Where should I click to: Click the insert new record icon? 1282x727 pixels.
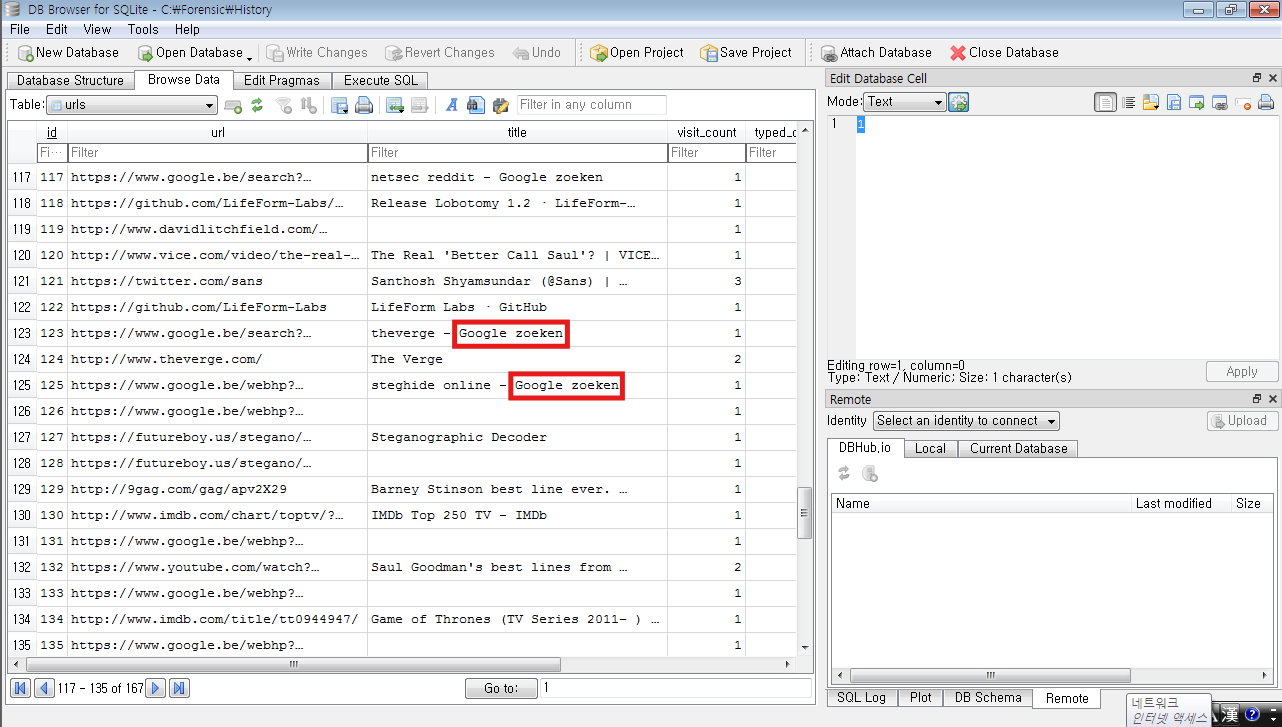[x=233, y=105]
